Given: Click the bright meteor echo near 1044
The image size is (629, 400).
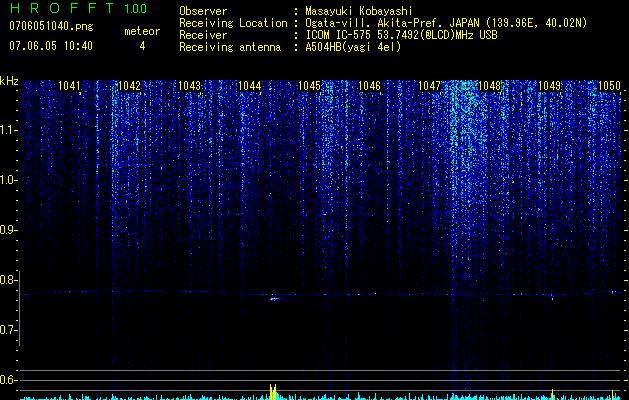Looking at the screenshot, I should coord(274,298).
